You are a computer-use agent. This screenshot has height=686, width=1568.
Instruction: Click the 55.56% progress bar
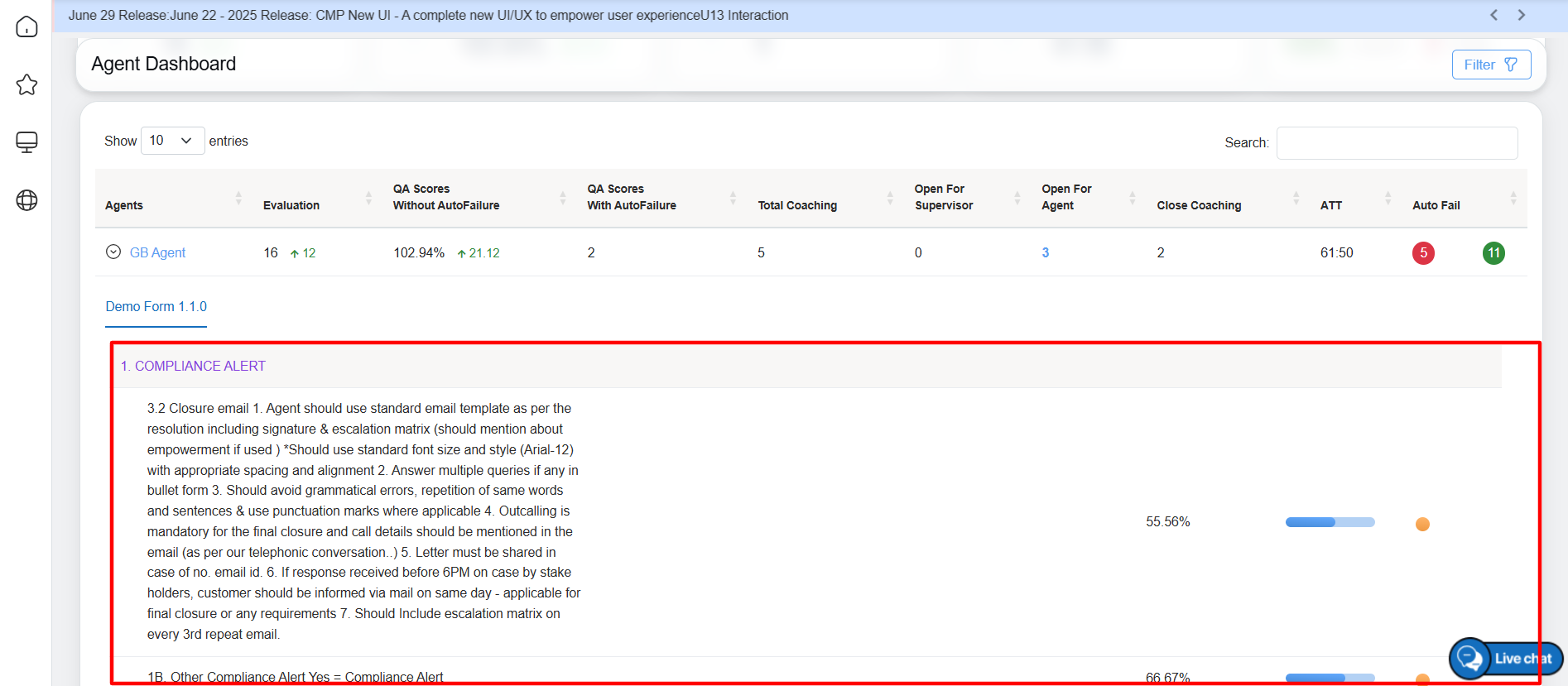click(1330, 522)
